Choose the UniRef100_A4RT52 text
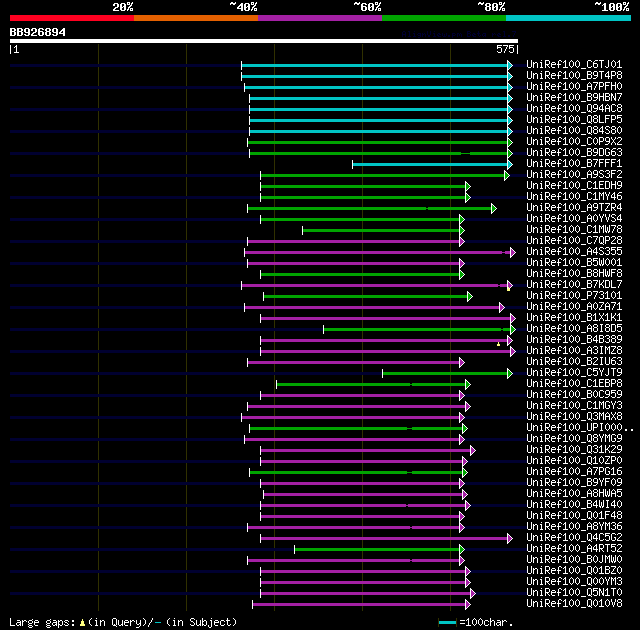640x630 pixels. [x=574, y=549]
